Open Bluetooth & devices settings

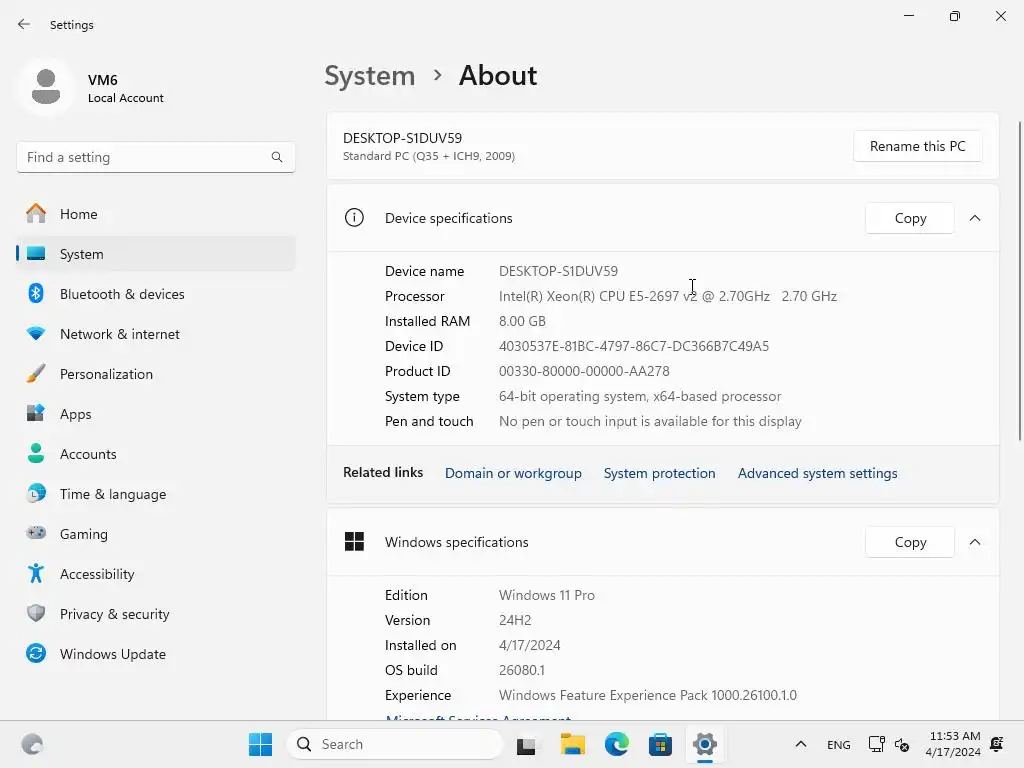pyautogui.click(x=155, y=294)
